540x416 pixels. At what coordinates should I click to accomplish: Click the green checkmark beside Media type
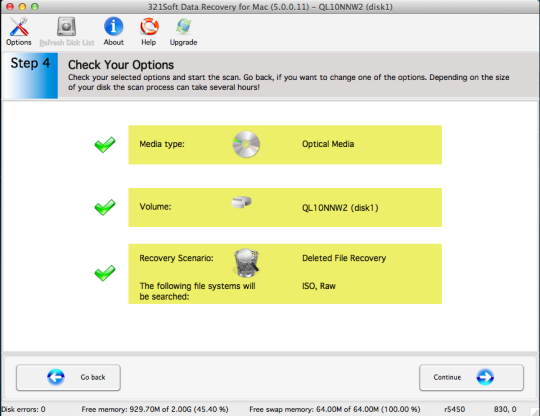105,145
